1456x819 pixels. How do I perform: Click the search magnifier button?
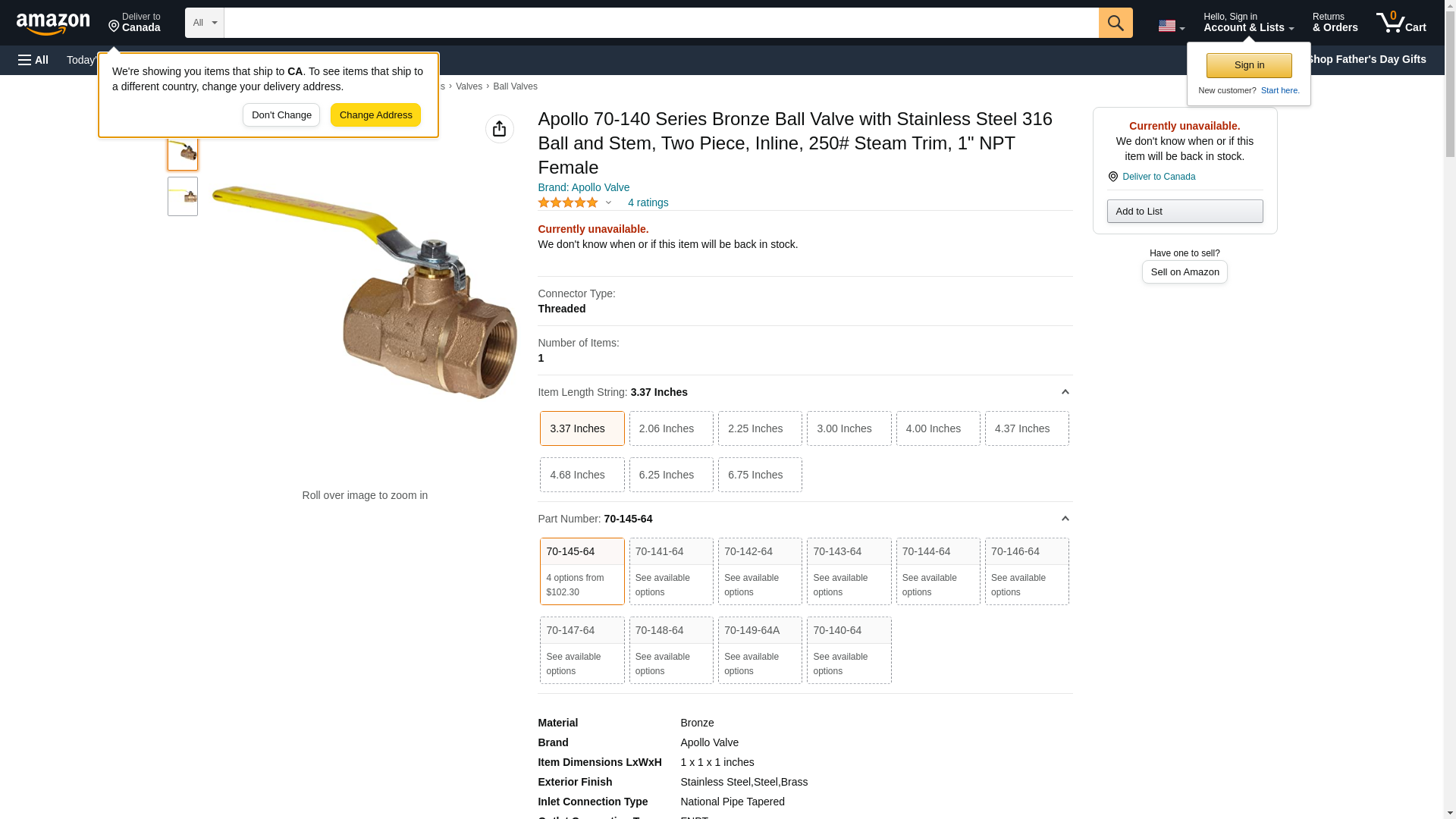click(x=1115, y=23)
